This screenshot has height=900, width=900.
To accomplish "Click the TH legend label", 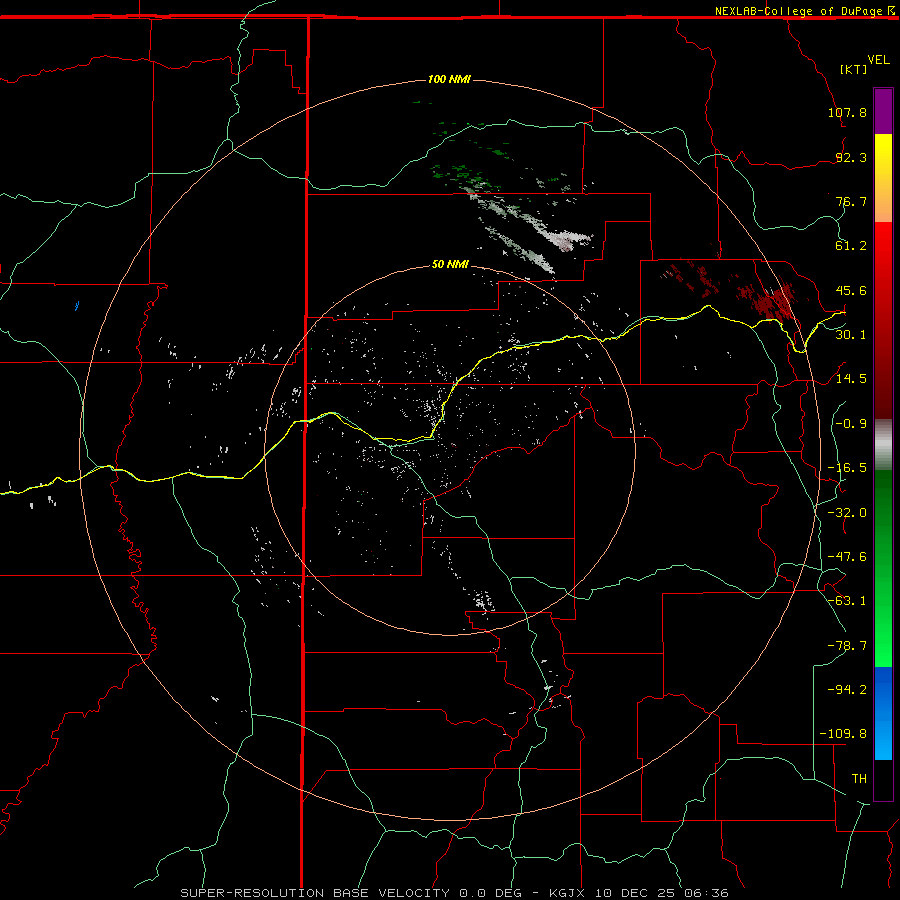I will click(x=859, y=779).
